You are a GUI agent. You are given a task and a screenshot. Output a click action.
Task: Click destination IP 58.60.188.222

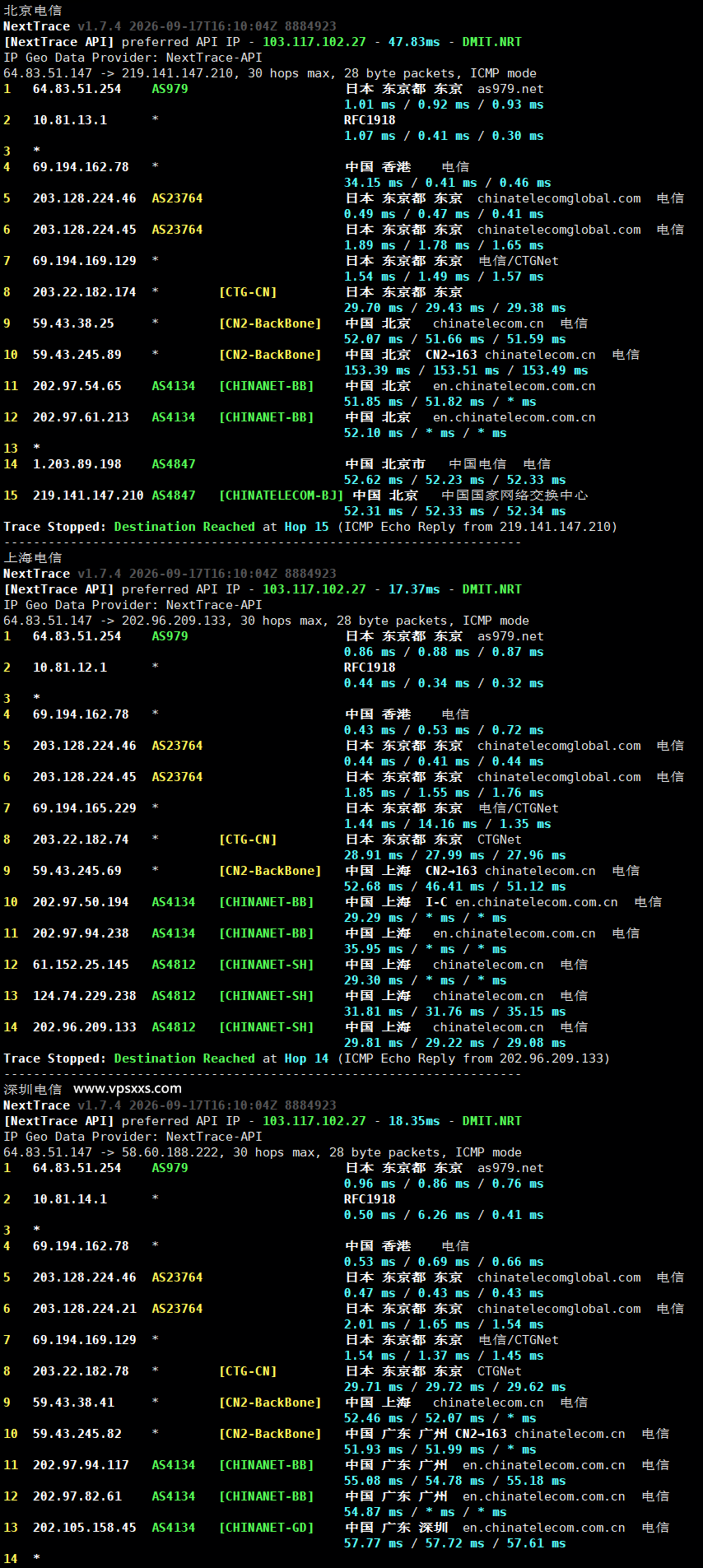point(170,1152)
